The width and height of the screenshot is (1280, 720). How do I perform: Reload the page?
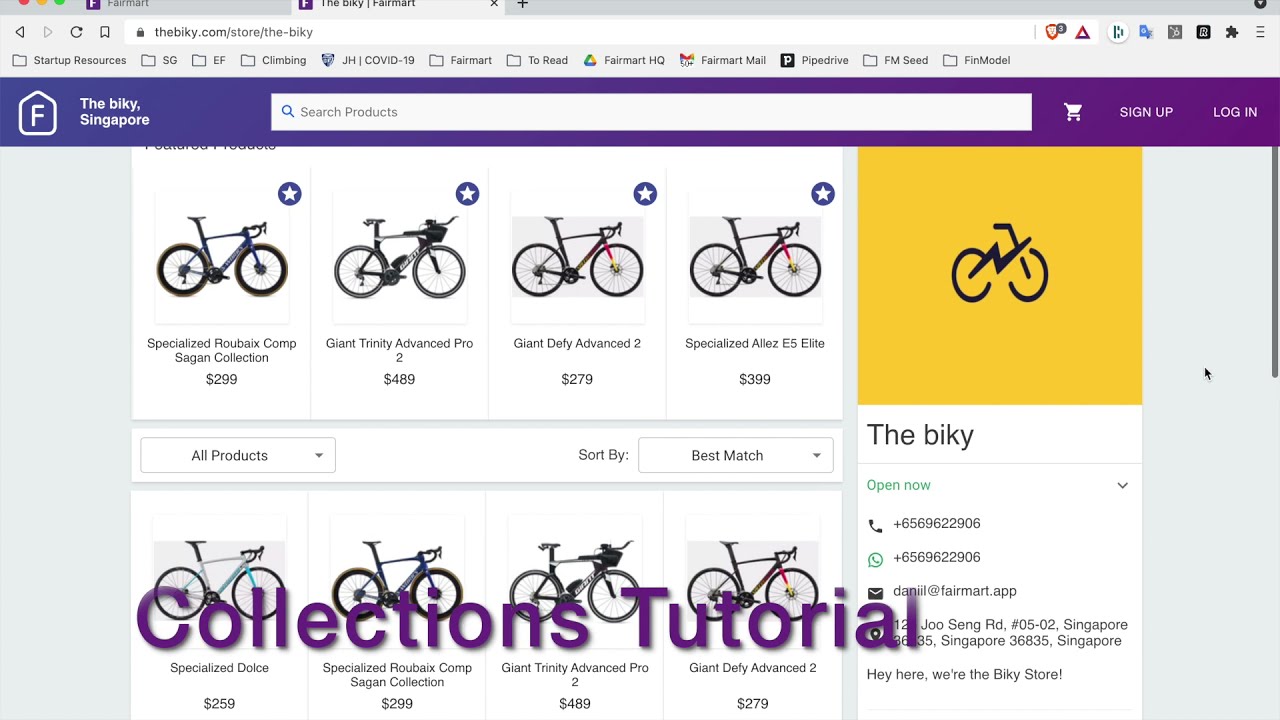pyautogui.click(x=76, y=32)
